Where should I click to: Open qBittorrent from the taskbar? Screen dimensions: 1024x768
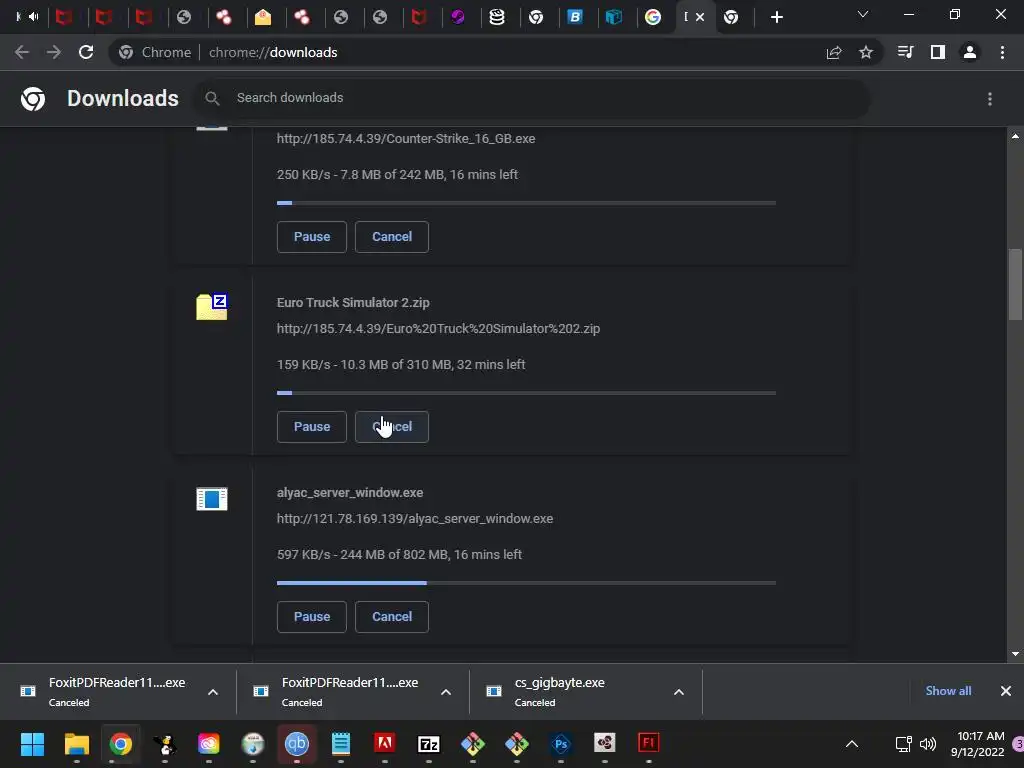(296, 744)
